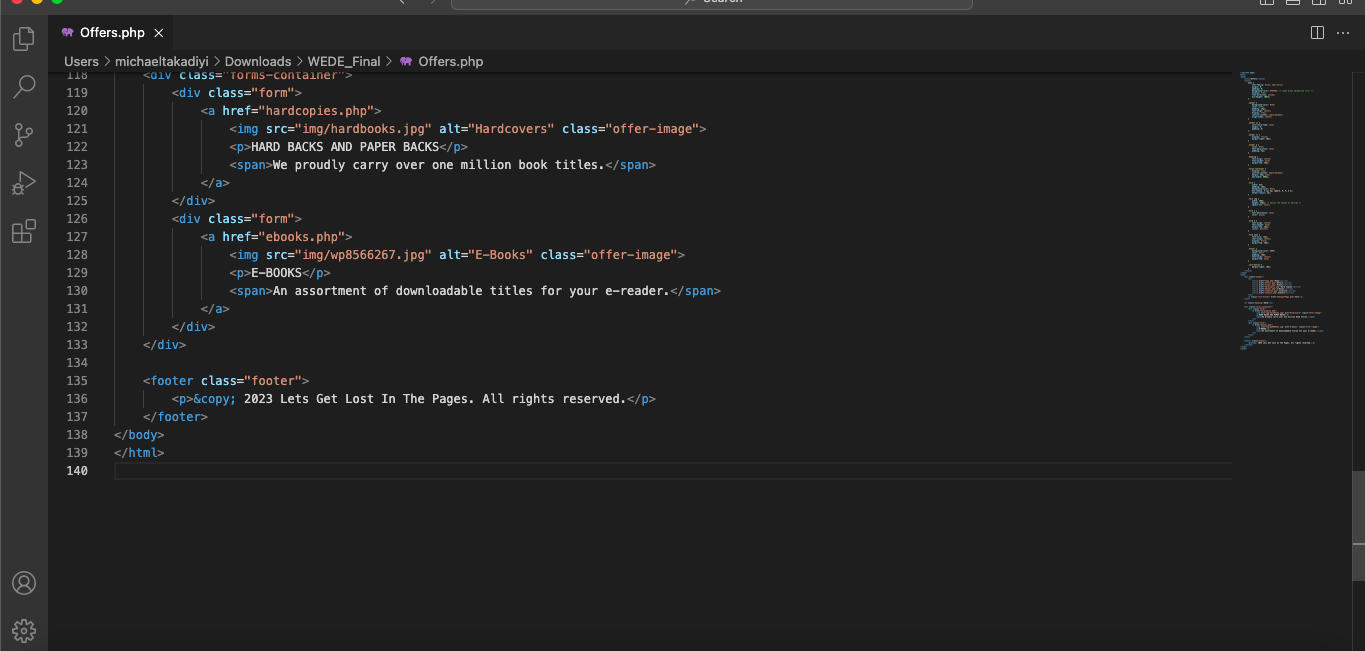
Task: Close the Offers.php tab
Action: [x=159, y=33]
